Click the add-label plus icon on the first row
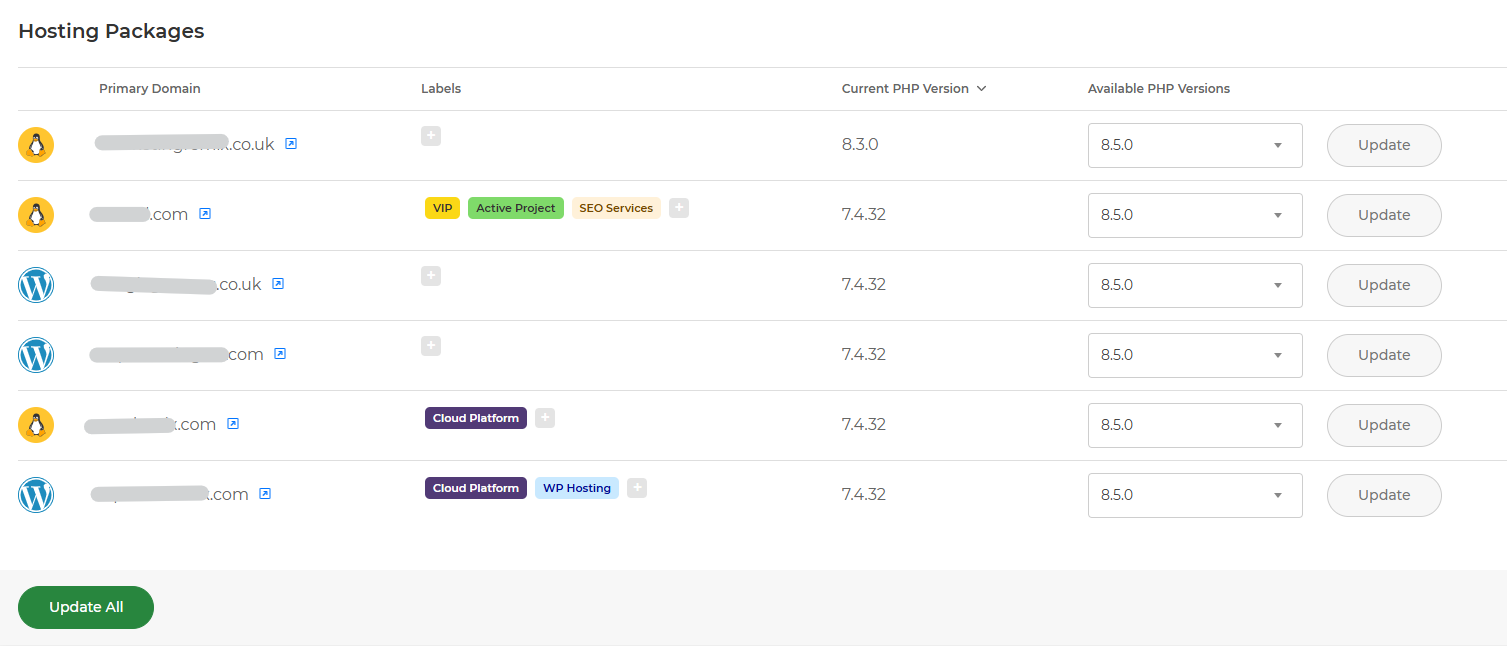The width and height of the screenshot is (1507, 646). click(430, 135)
